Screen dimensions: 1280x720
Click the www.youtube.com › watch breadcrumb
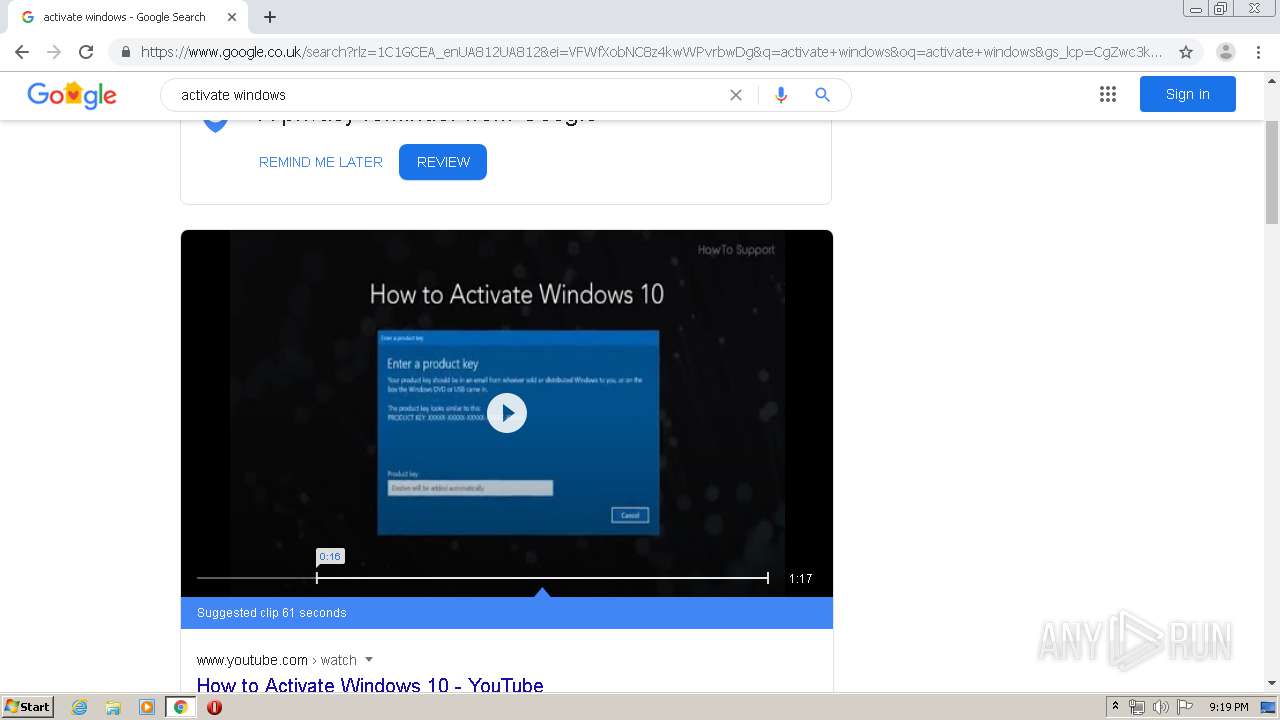click(x=277, y=660)
